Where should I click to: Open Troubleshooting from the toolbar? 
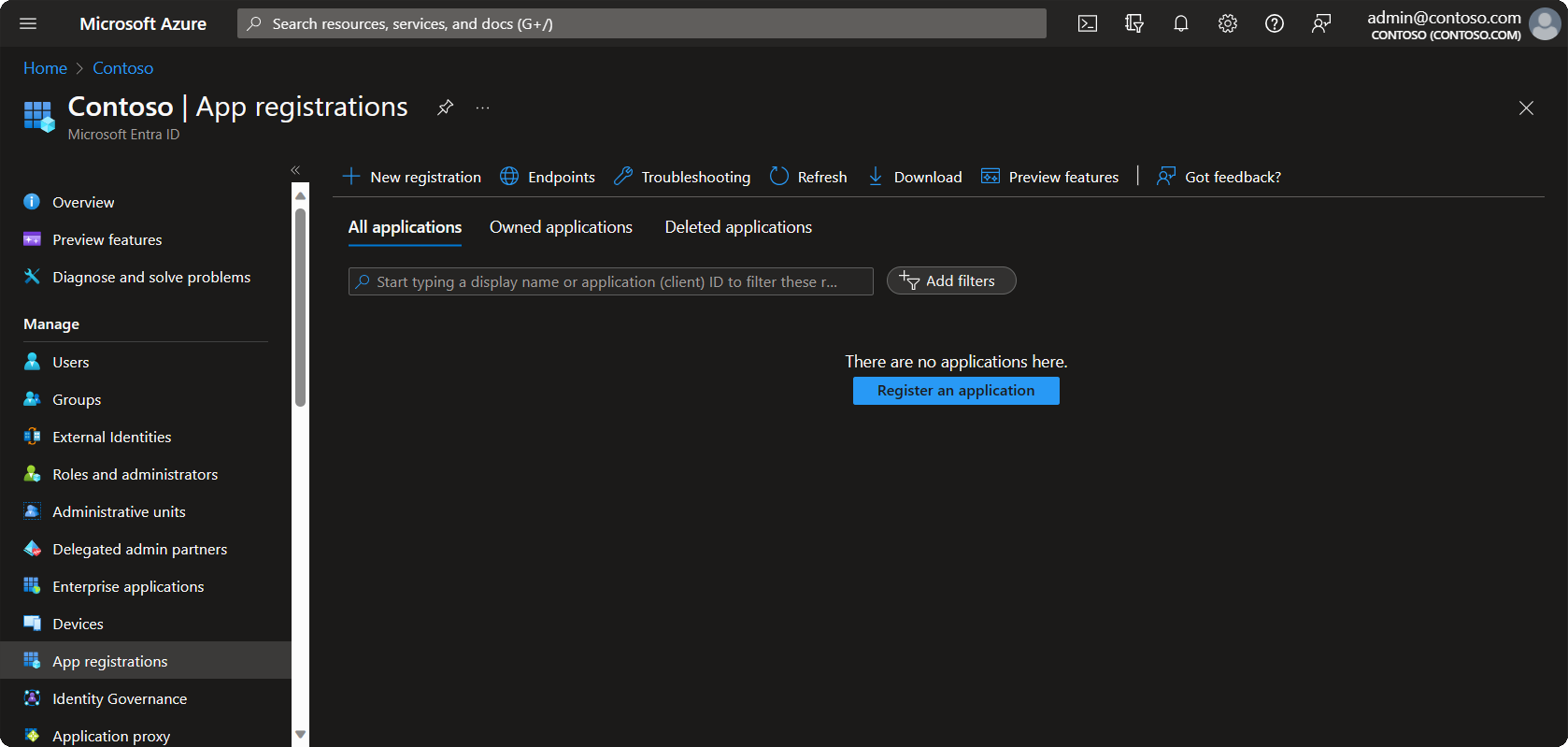click(682, 177)
